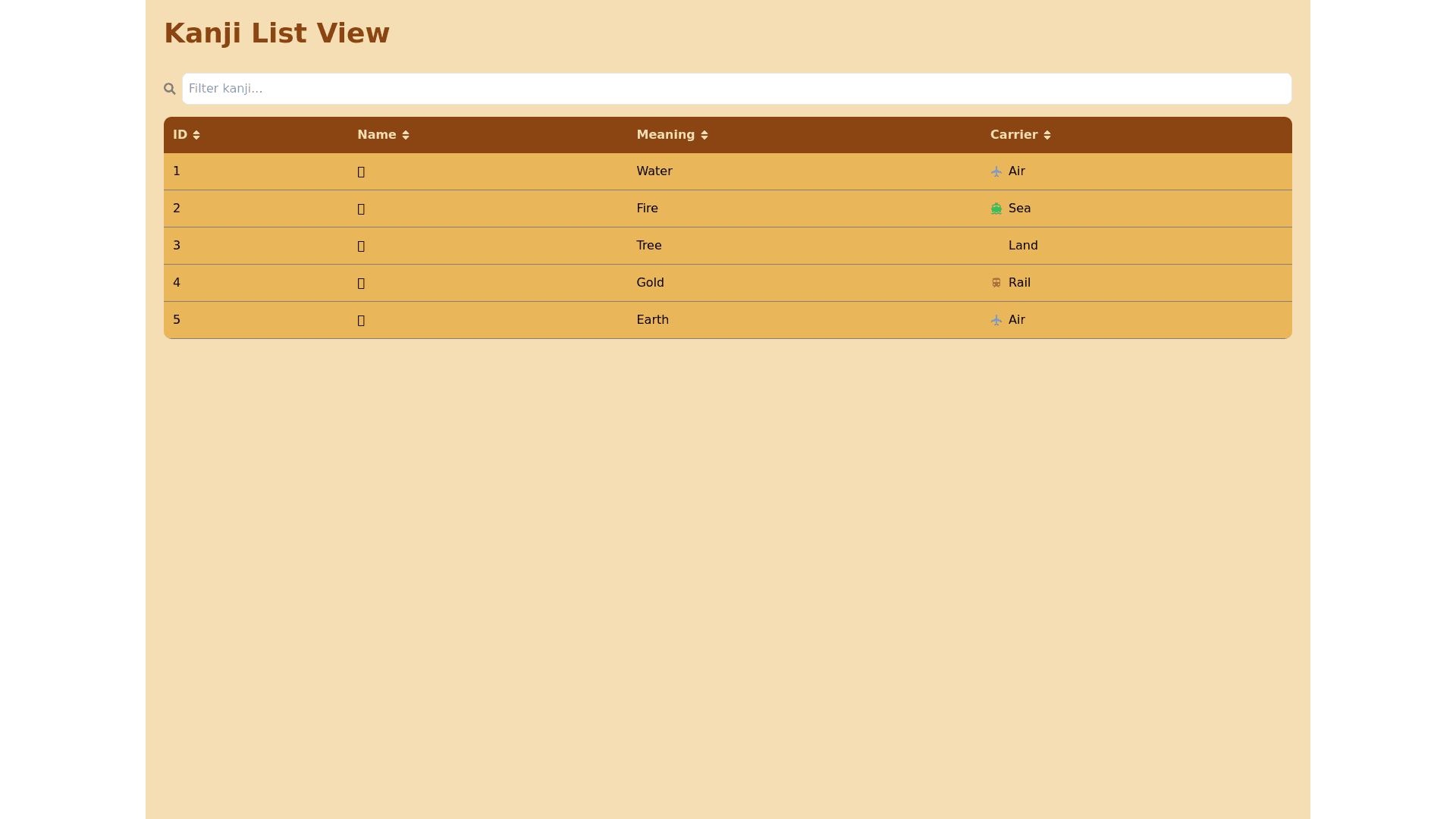Click the train icon beside Rail
Image resolution: width=1456 pixels, height=819 pixels.
coord(996,283)
